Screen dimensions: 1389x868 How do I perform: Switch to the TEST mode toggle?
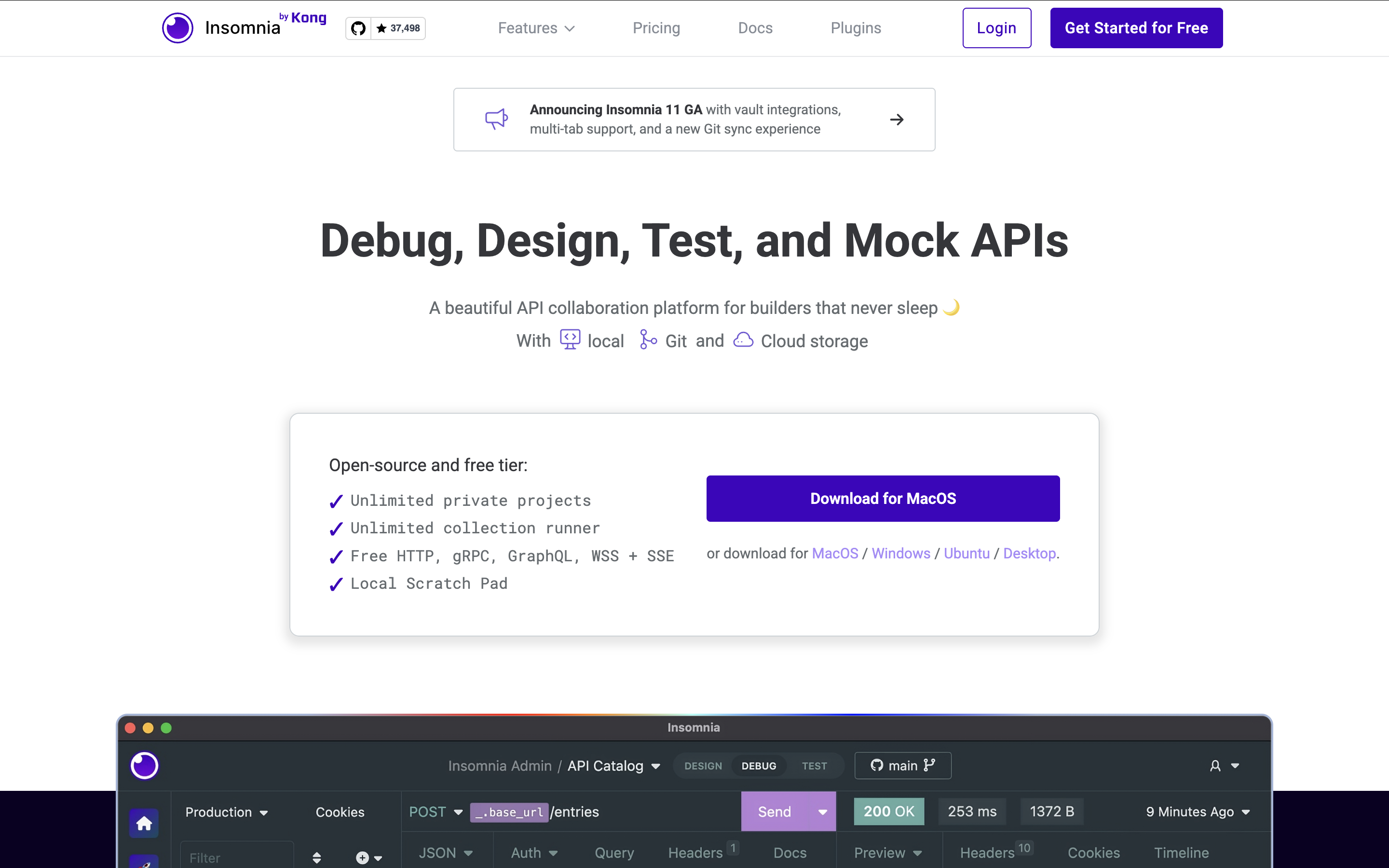(814, 766)
